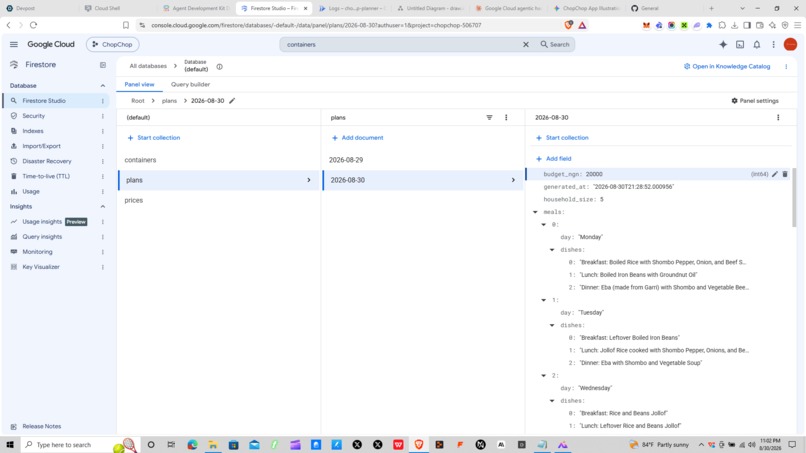Collapse the Firestore sidebar pin icon
The height and width of the screenshot is (453, 806).
point(103,65)
